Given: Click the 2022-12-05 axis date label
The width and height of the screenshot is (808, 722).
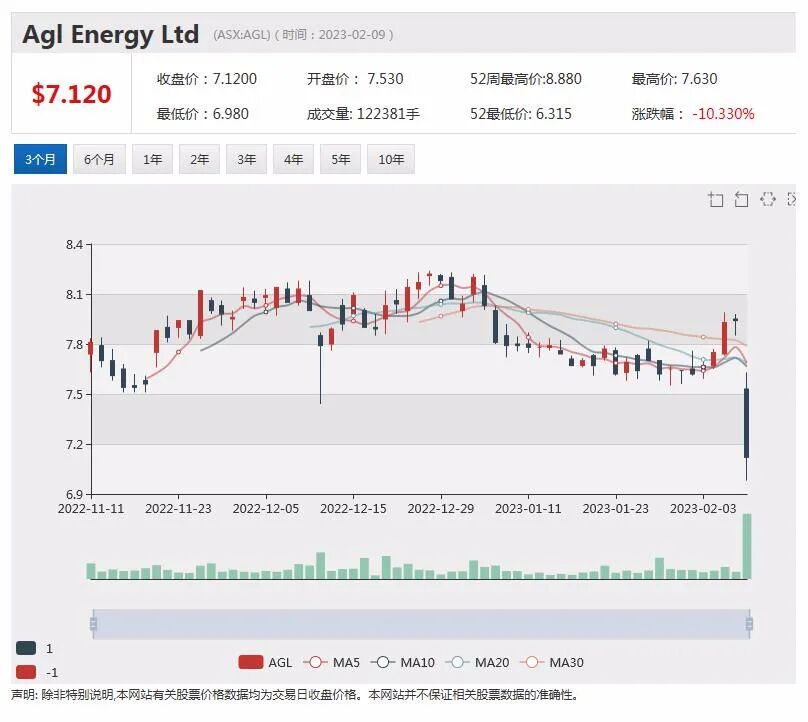Looking at the screenshot, I should click(x=266, y=509).
